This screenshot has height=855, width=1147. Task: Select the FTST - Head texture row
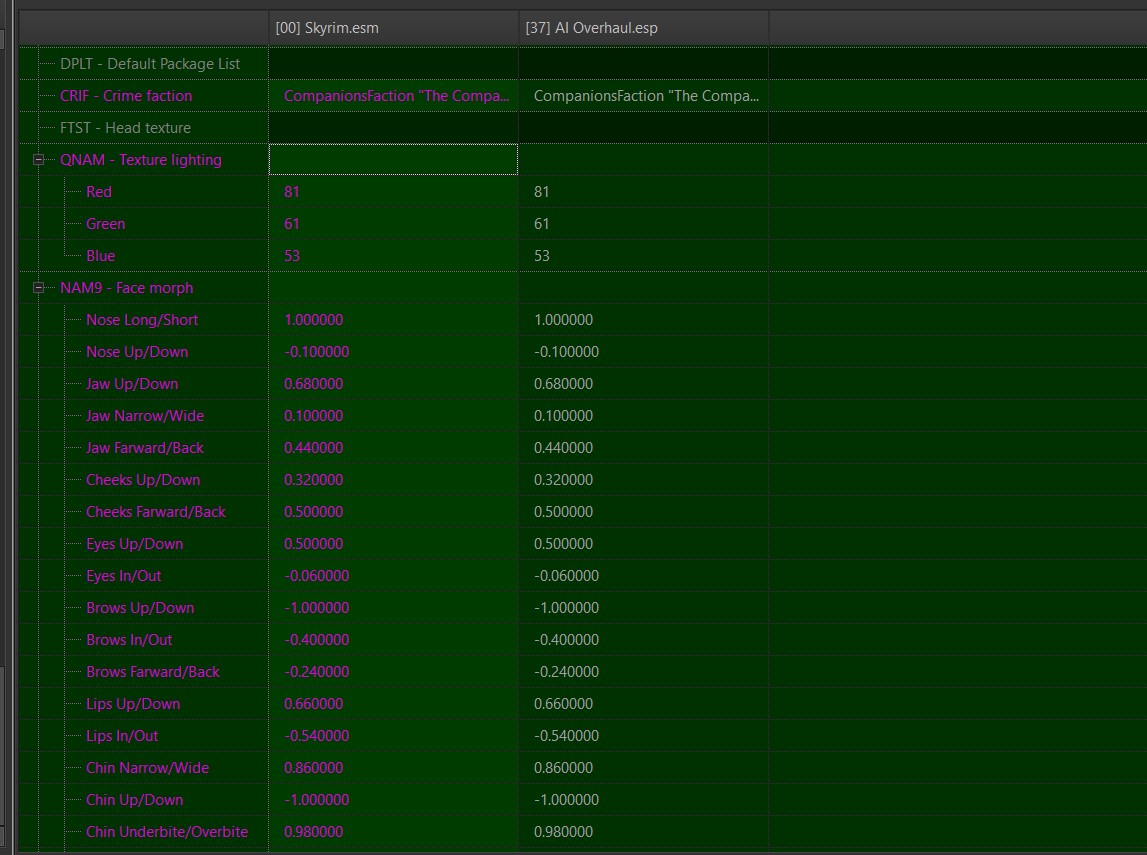[582, 128]
